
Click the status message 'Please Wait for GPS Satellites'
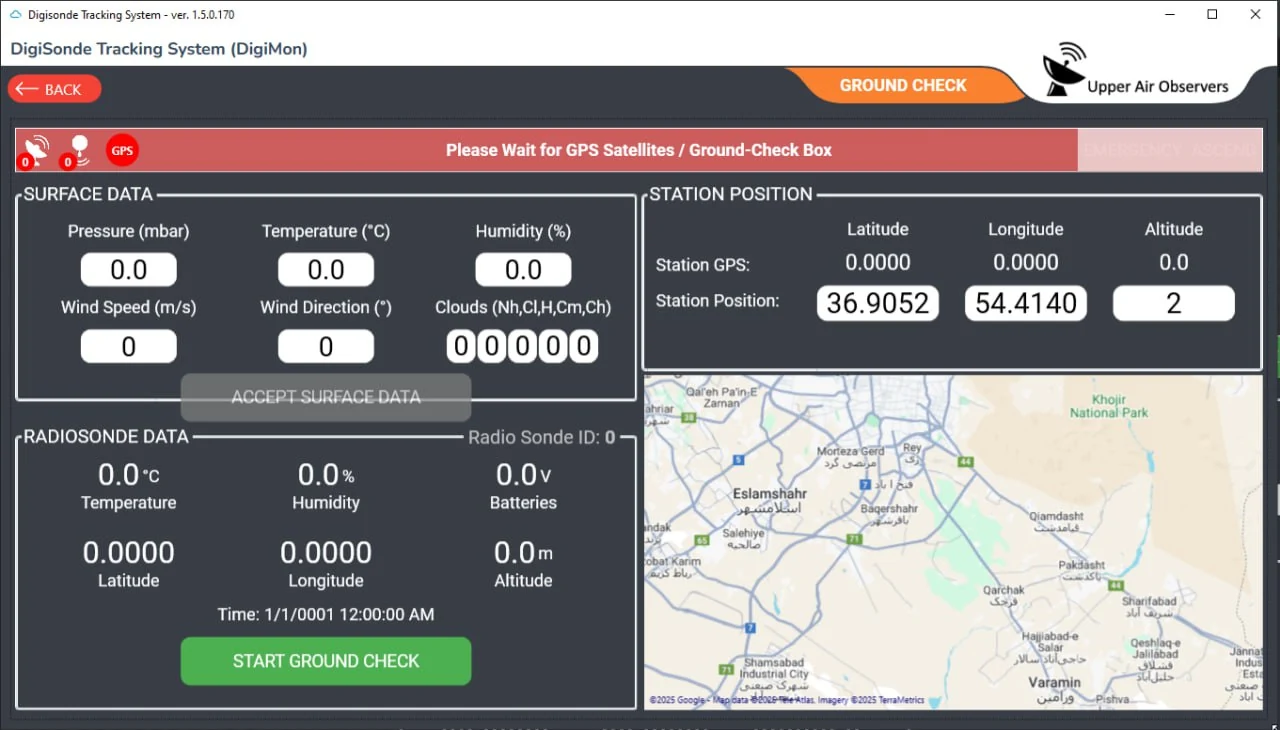pos(639,150)
